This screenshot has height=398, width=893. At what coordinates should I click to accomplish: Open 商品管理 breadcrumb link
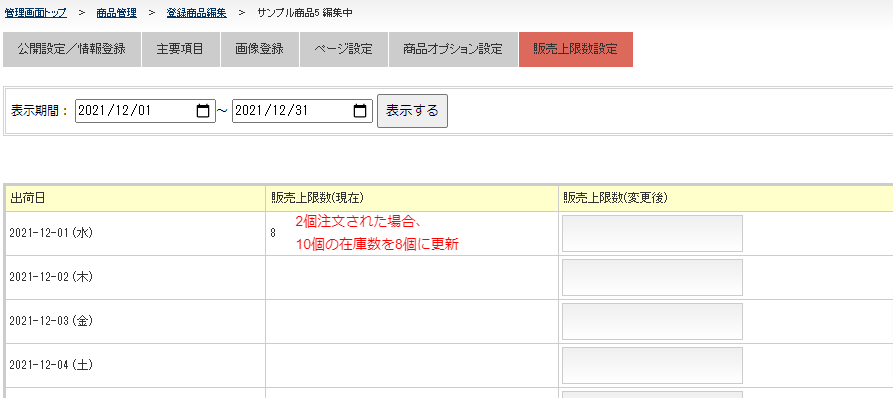coord(116,13)
